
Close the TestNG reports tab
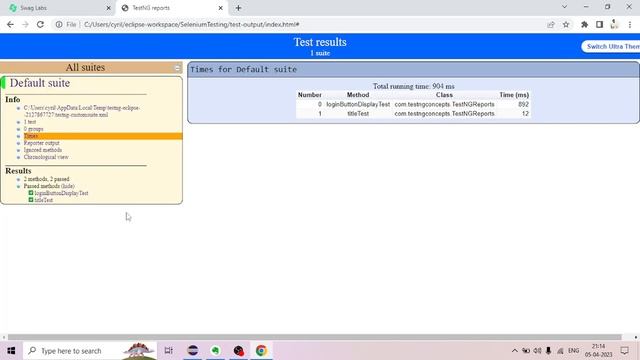coord(220,8)
